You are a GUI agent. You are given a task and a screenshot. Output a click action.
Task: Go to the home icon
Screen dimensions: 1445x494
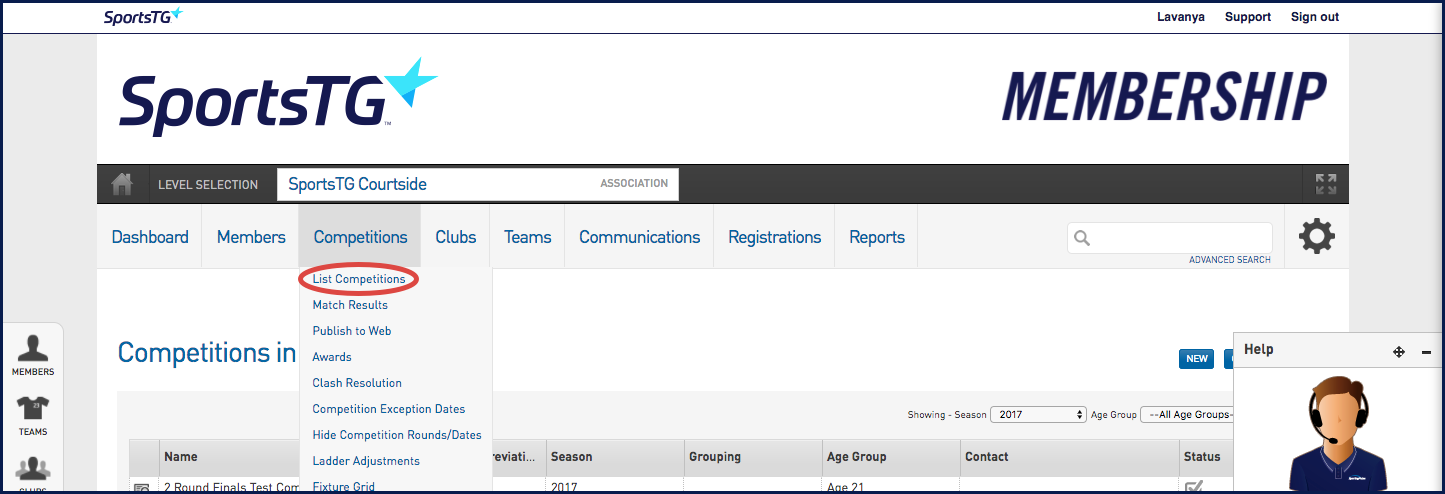point(122,184)
